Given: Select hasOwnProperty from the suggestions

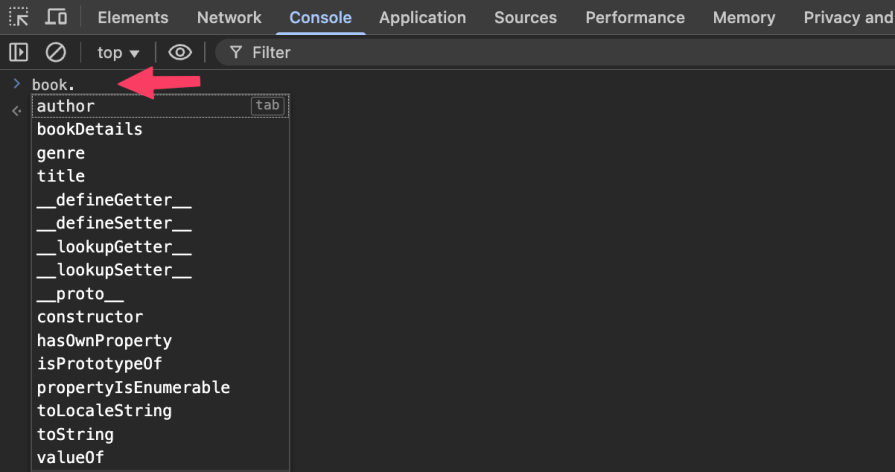Looking at the screenshot, I should [104, 340].
